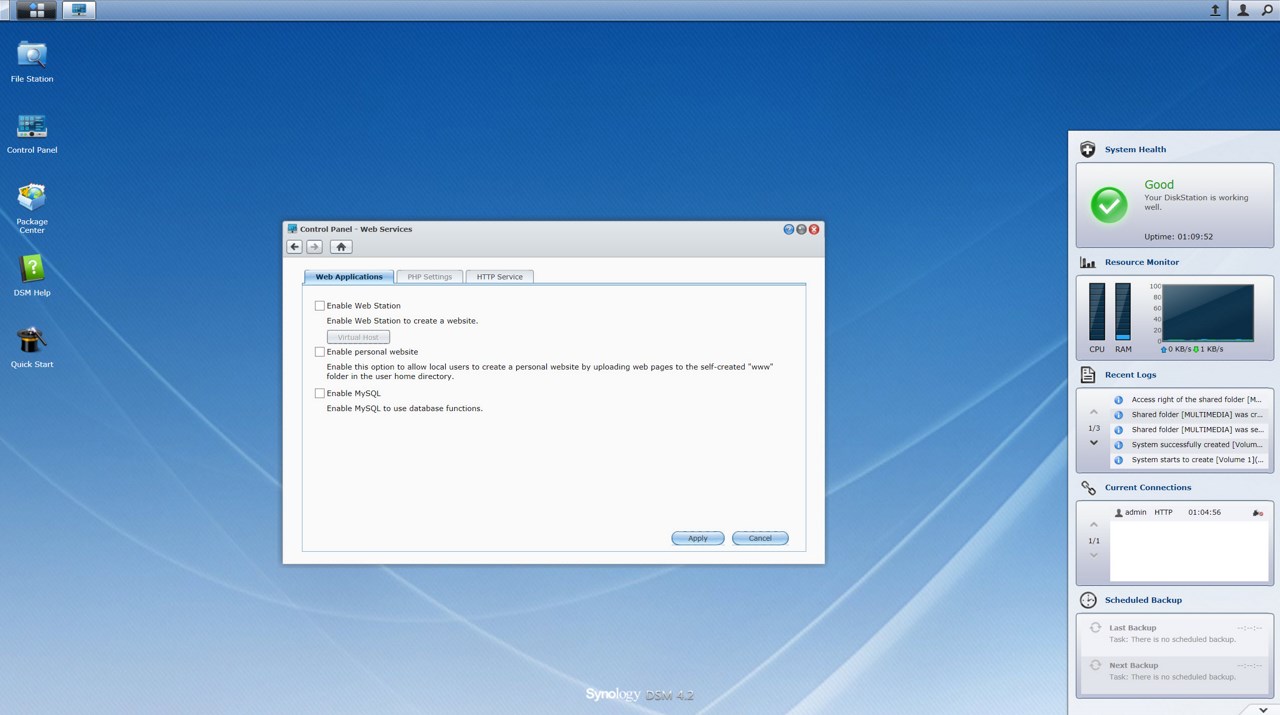Open the System Health widget title
Screen dimensions: 1280x715
[1135, 149]
